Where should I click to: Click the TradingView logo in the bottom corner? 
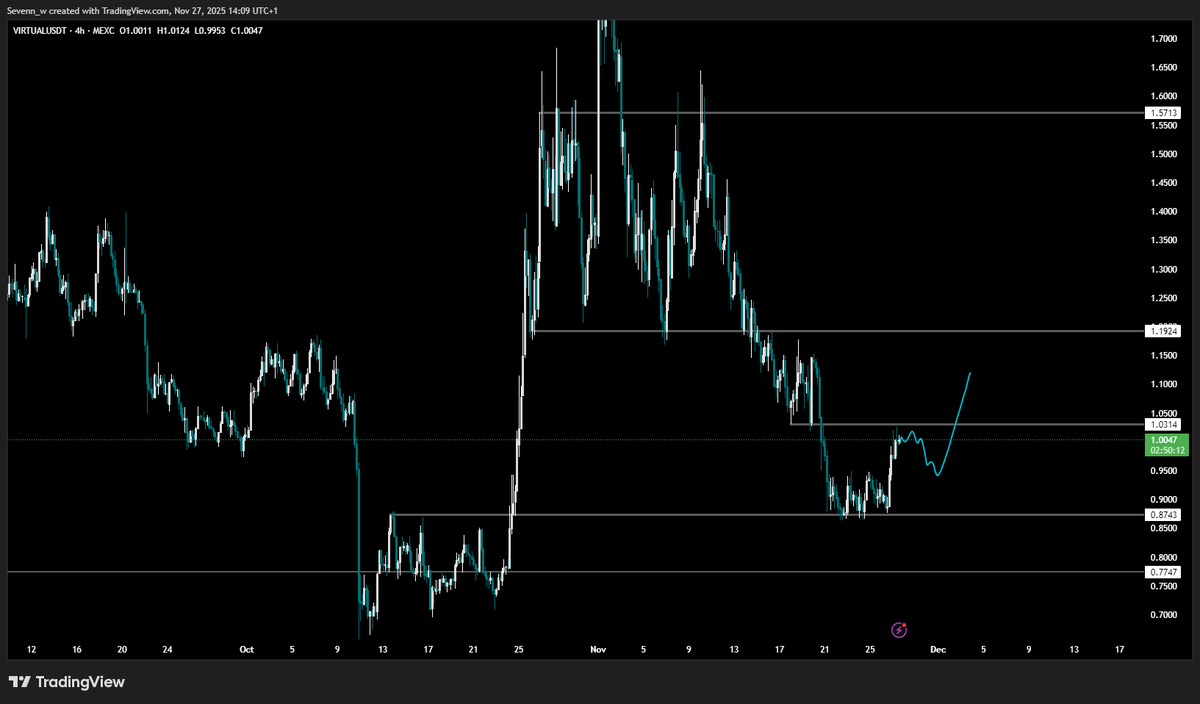[x=68, y=682]
